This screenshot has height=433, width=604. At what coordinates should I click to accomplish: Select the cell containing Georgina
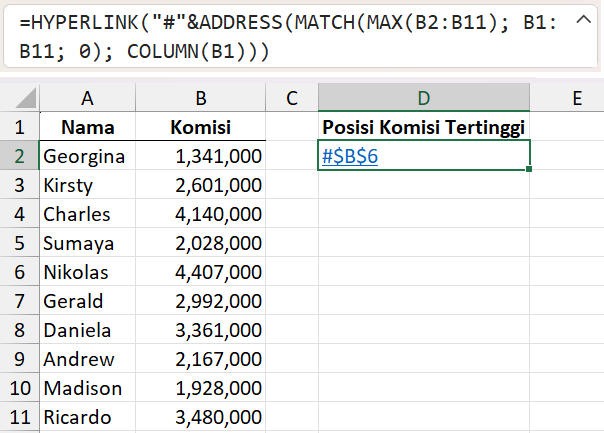(88, 156)
